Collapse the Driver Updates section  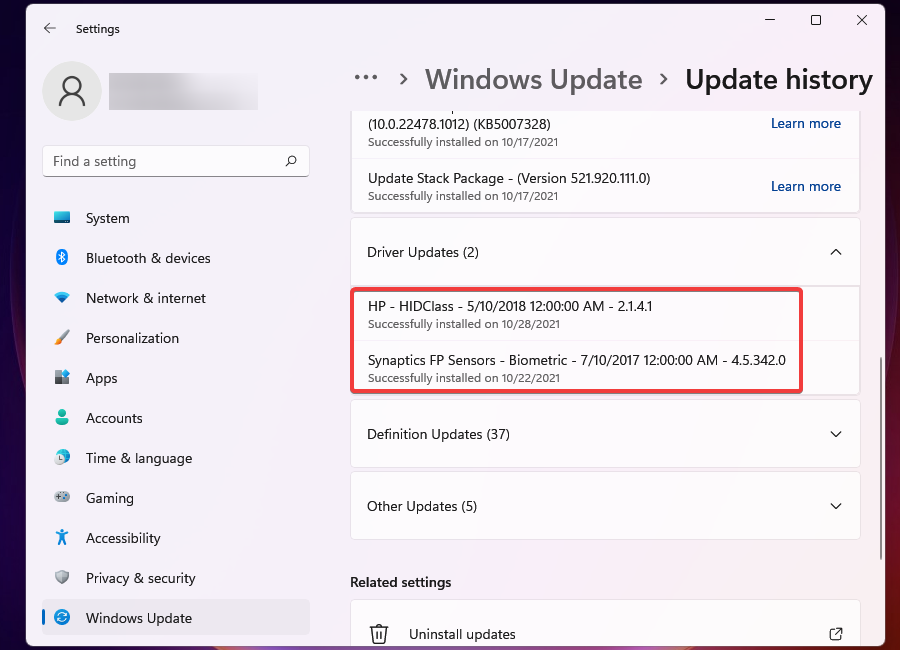[x=836, y=252]
